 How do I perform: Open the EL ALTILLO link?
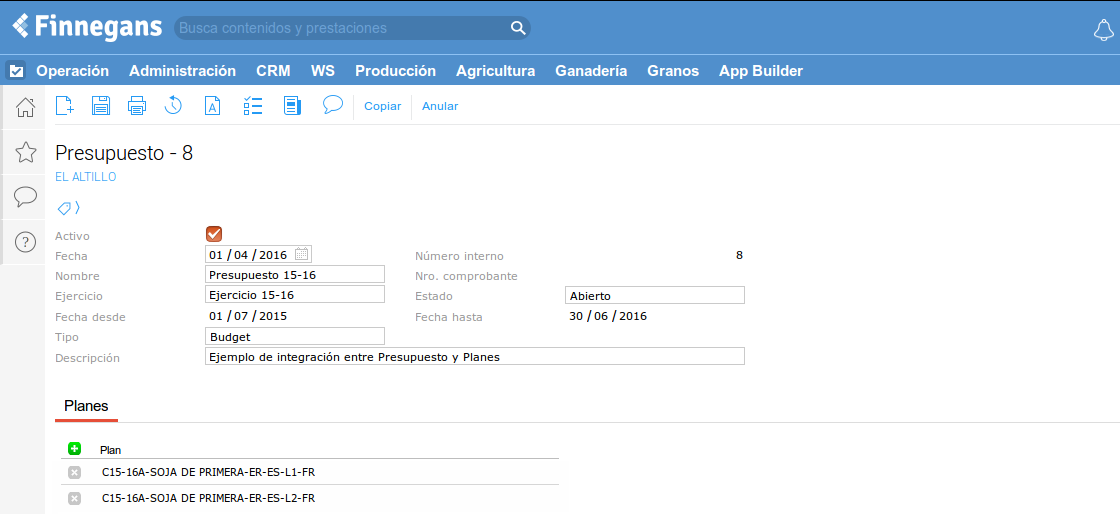(x=86, y=176)
